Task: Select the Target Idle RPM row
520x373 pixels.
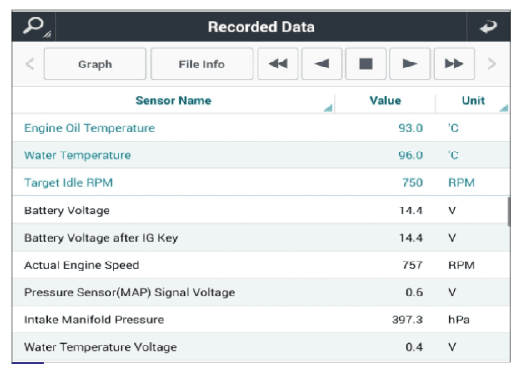Action: [x=261, y=183]
